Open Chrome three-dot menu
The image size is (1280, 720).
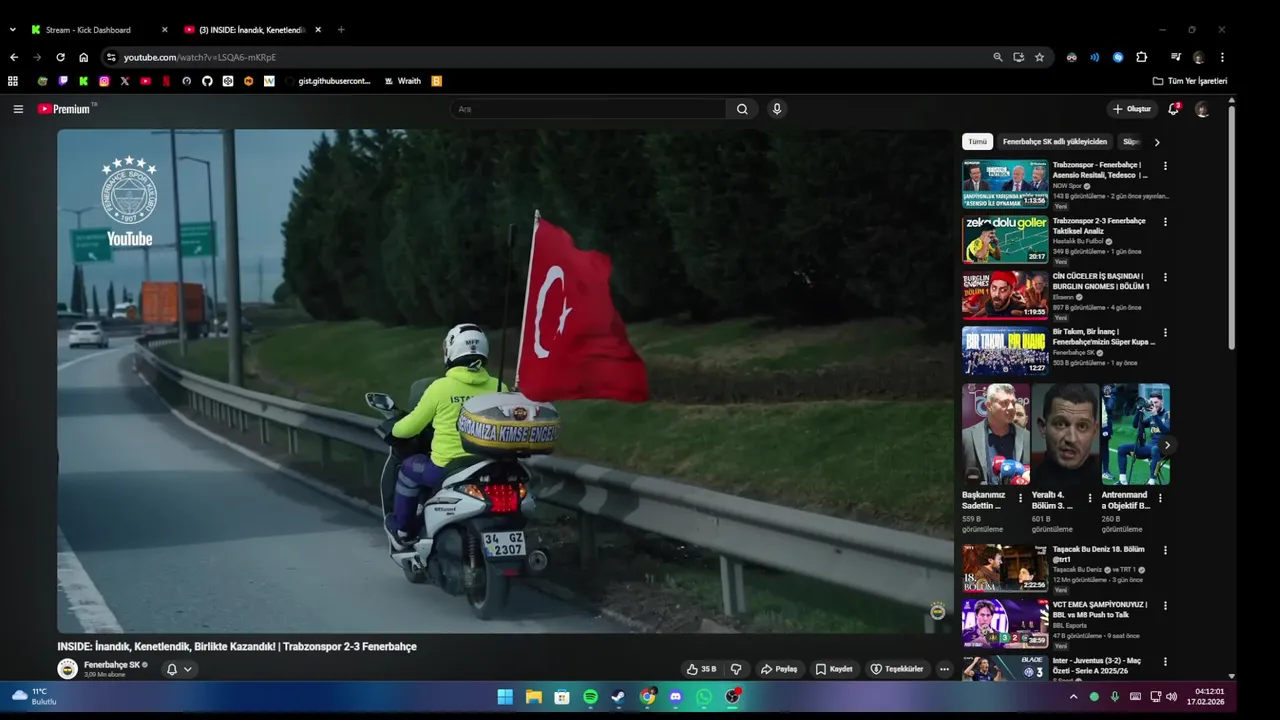(1222, 57)
